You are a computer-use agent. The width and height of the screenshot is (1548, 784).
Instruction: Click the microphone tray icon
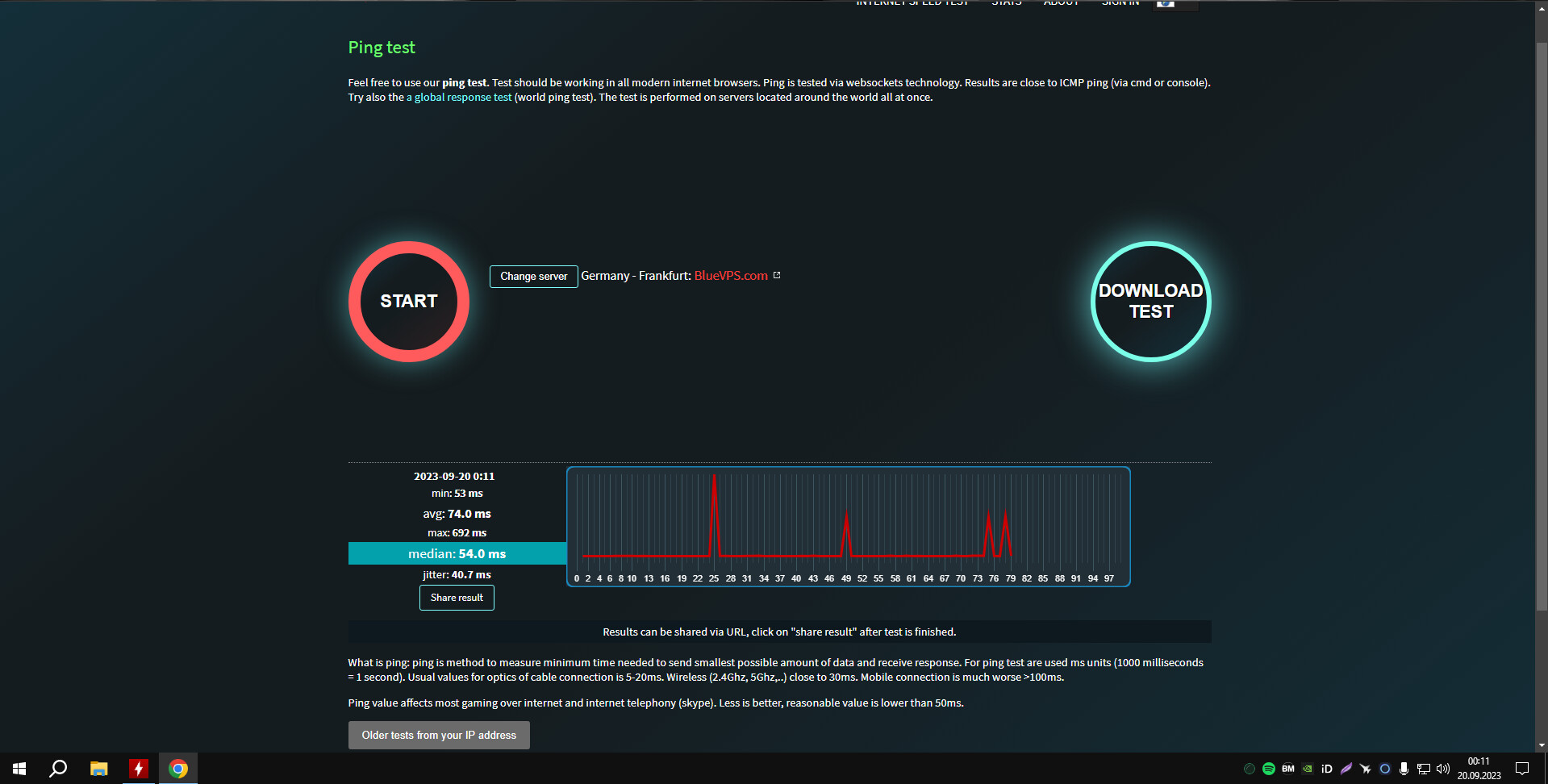1404,769
